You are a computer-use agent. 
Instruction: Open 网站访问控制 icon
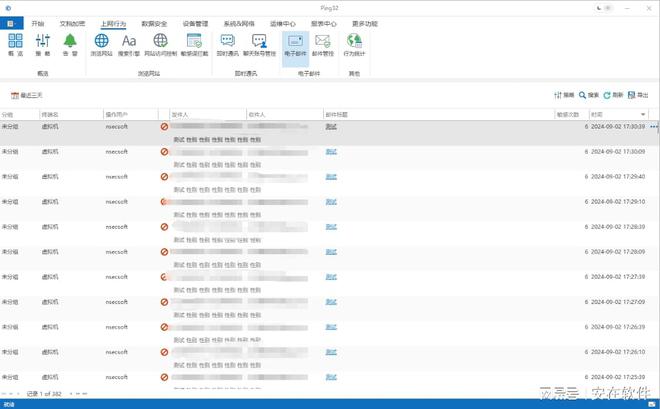point(159,43)
